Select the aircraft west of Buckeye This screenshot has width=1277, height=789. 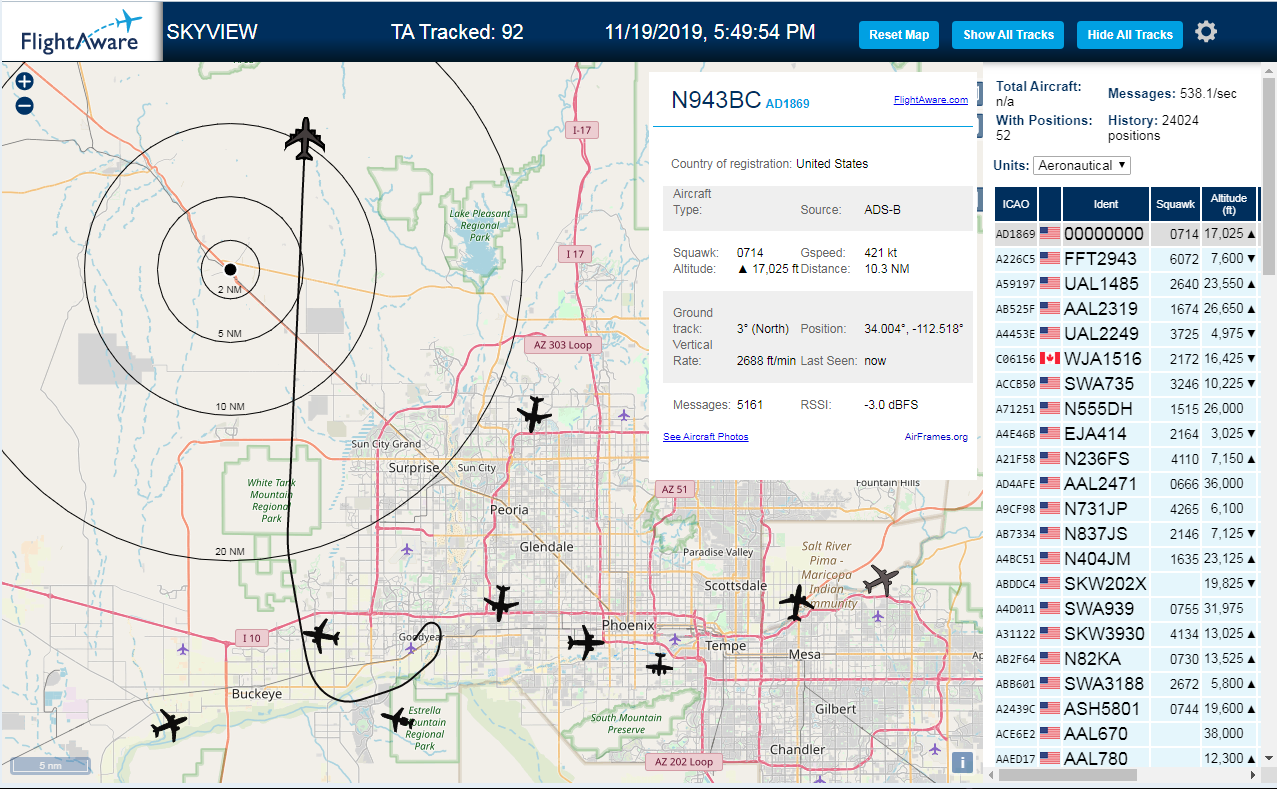(x=169, y=724)
